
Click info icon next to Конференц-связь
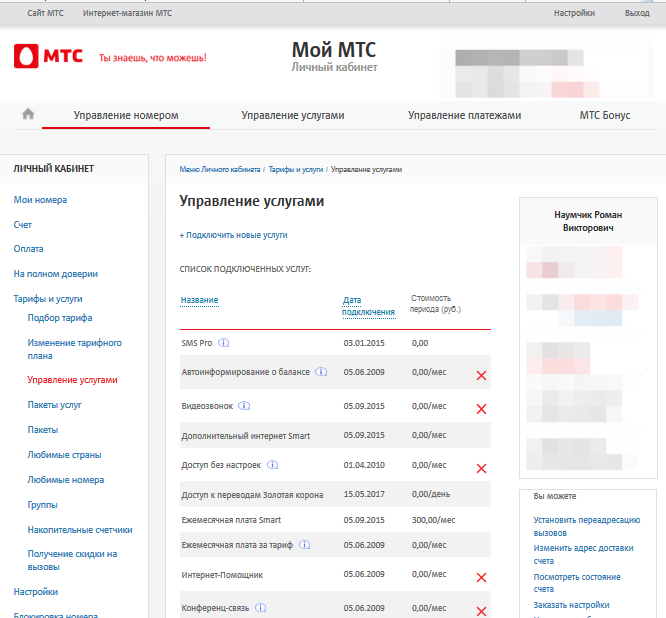(x=260, y=607)
